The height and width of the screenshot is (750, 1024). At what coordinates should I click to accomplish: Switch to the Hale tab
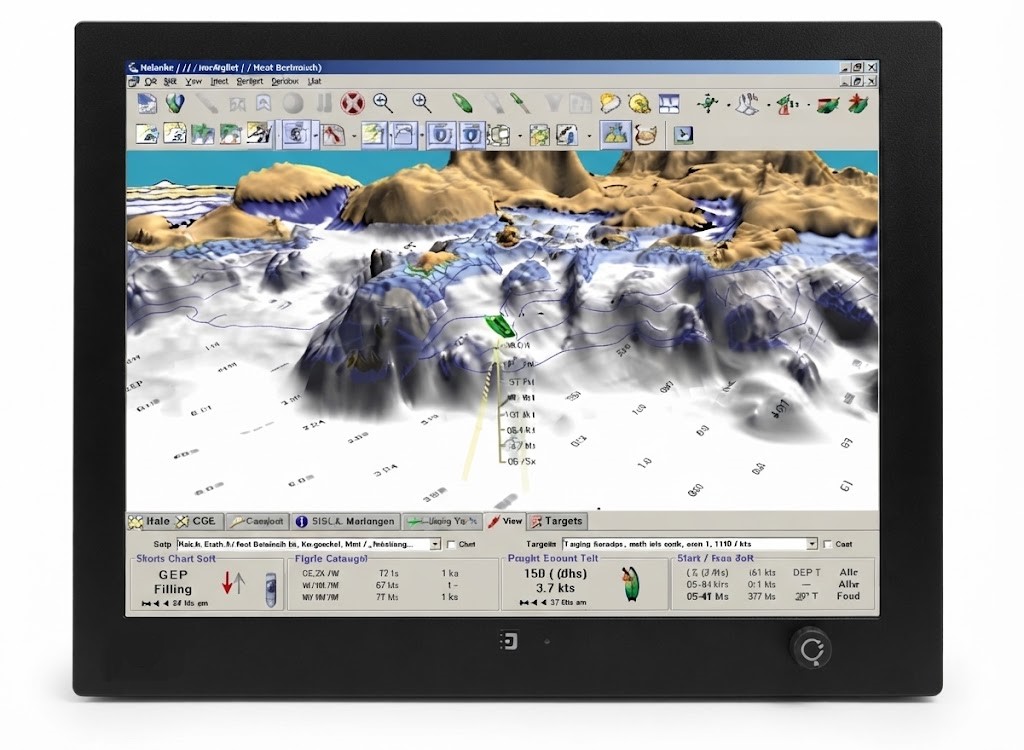click(150, 521)
